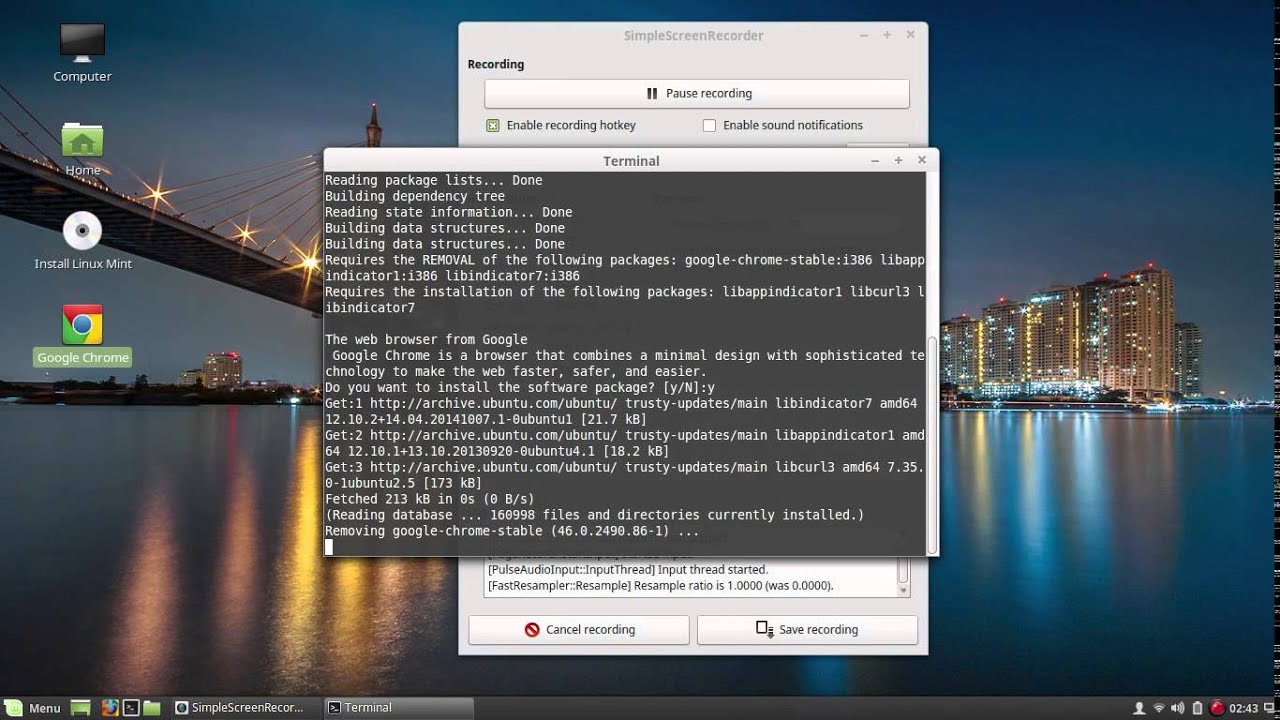The width and height of the screenshot is (1280, 720).
Task: Click 'The web browser from Google' line
Action: point(426,339)
